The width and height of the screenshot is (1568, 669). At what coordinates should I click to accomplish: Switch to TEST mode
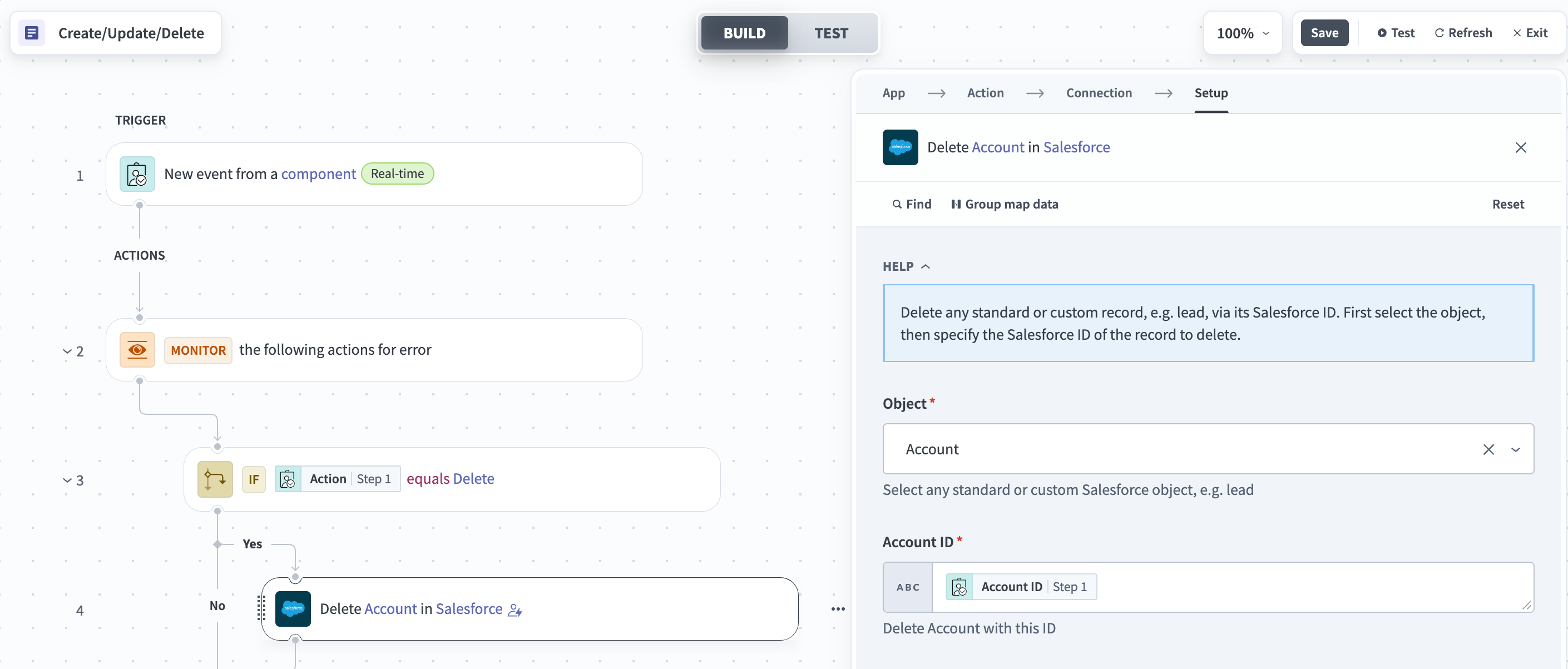click(832, 33)
